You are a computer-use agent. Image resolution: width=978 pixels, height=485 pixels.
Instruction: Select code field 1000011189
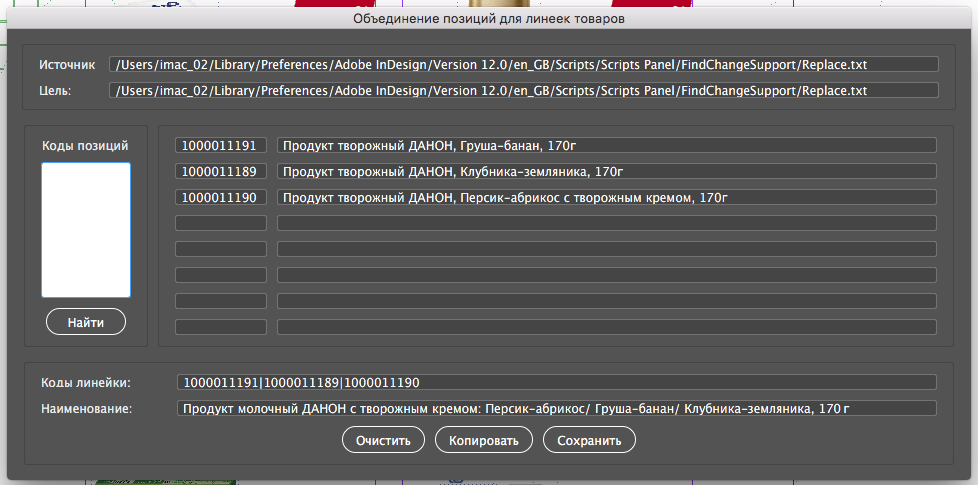pyautogui.click(x=221, y=171)
